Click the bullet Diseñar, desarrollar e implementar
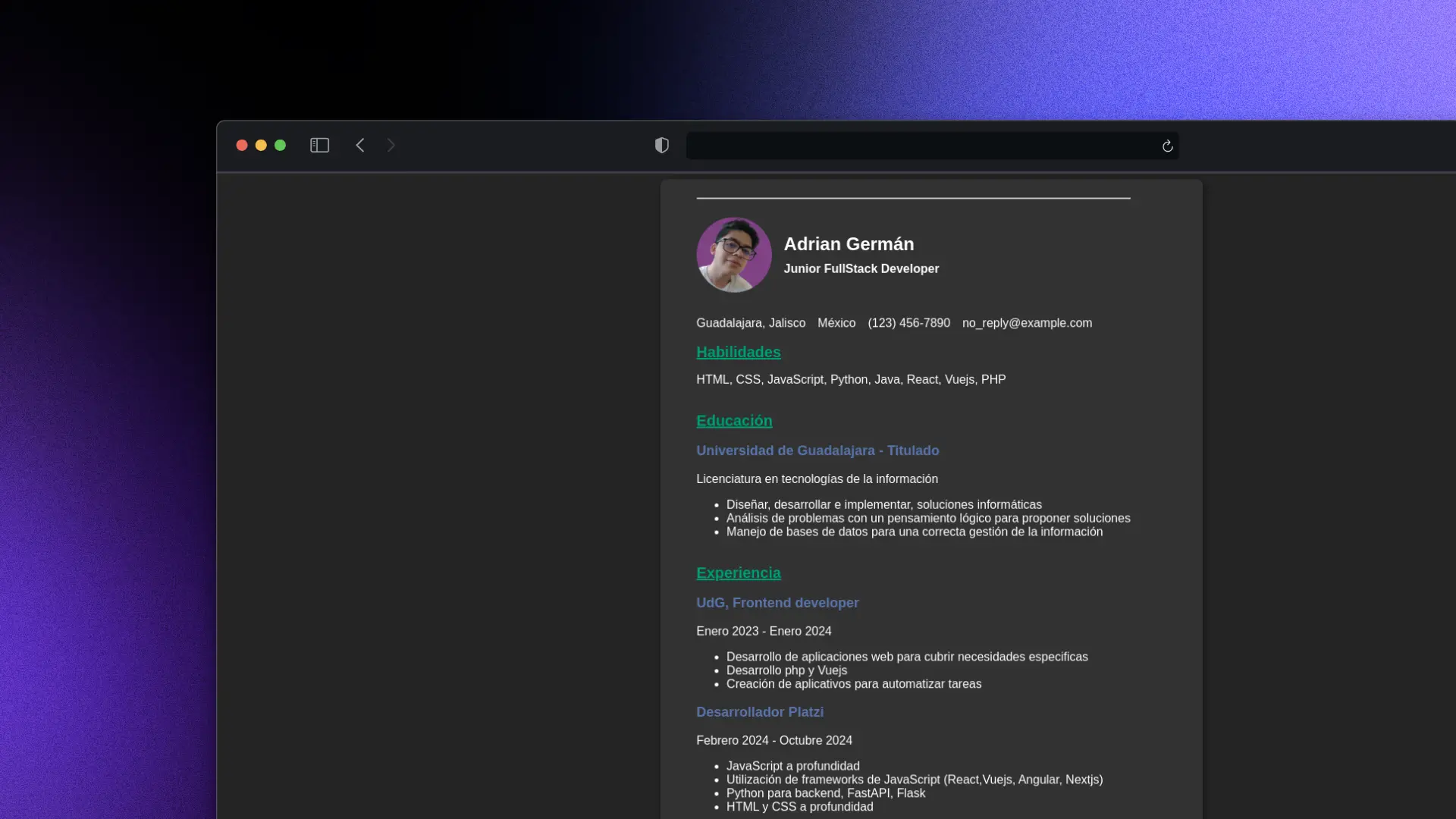The image size is (1456, 819). tap(884, 504)
